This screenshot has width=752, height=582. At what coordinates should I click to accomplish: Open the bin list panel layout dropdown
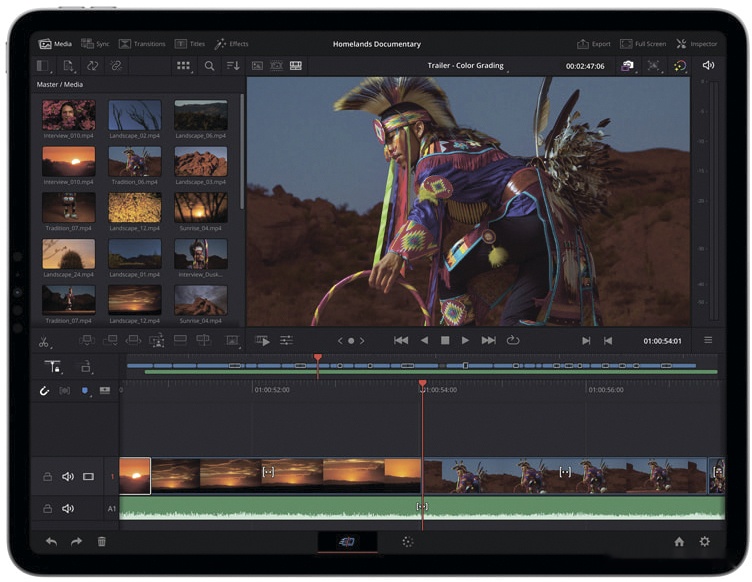[x=44, y=66]
